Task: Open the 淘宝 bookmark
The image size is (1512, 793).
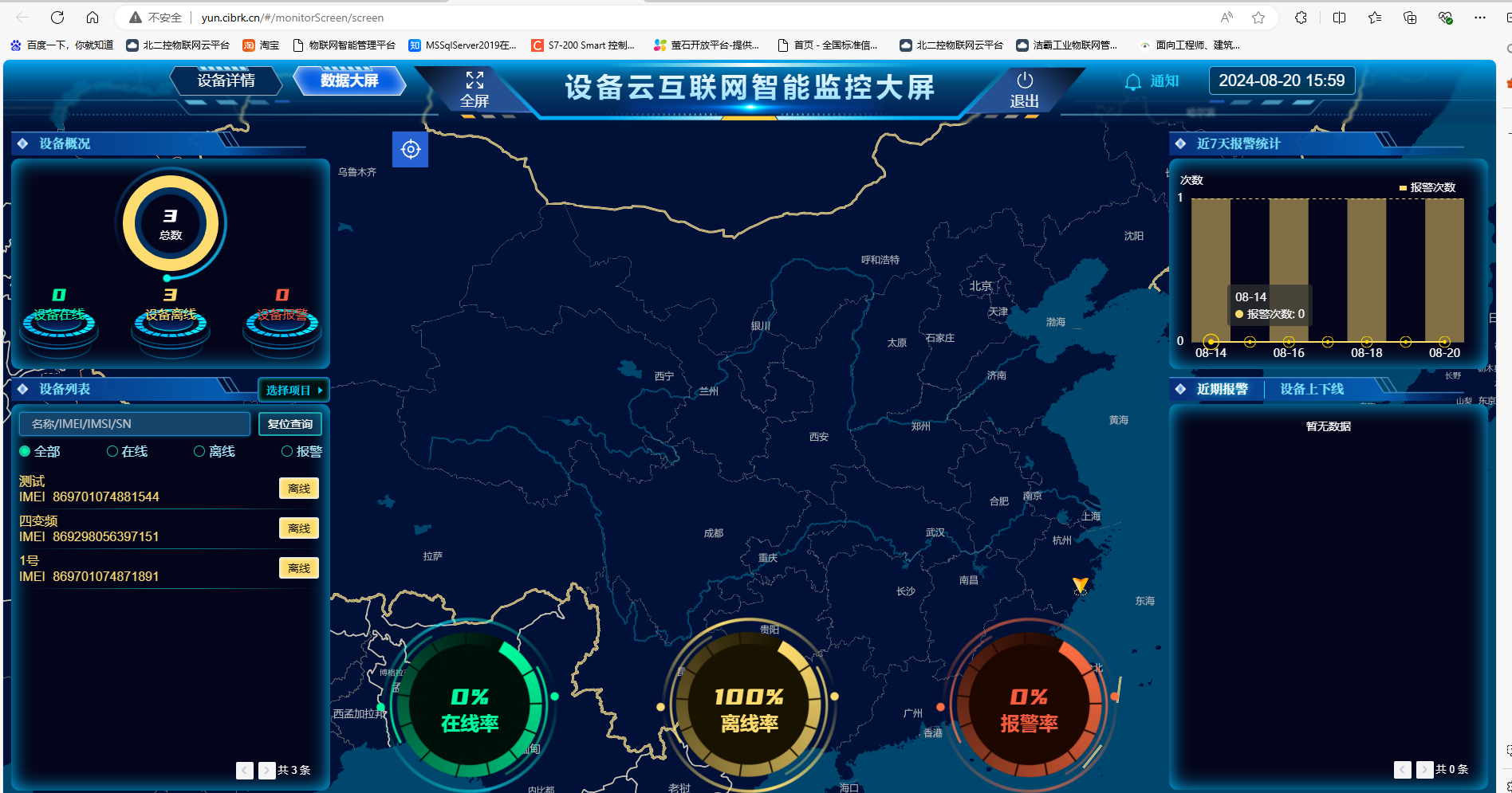Action: pyautogui.click(x=261, y=45)
